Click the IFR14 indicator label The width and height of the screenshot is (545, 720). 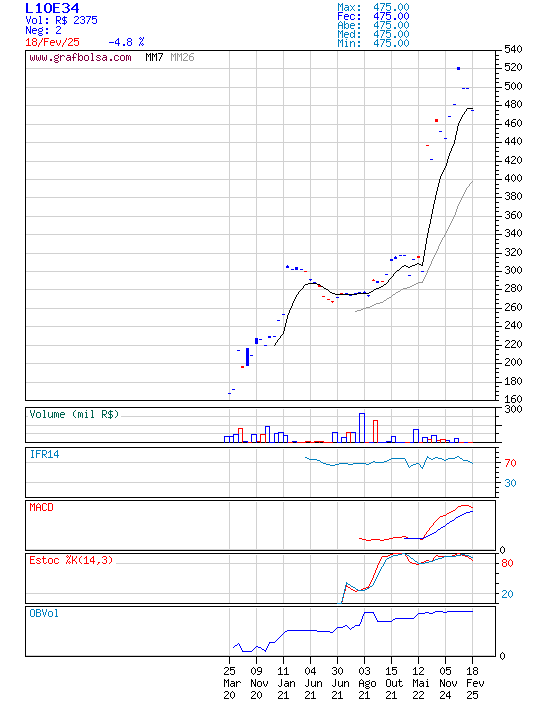pyautogui.click(x=45, y=454)
